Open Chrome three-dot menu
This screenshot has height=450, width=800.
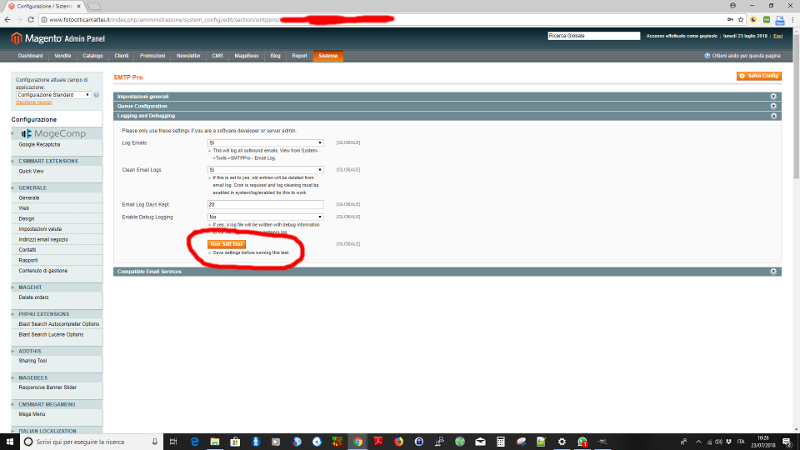click(792, 19)
